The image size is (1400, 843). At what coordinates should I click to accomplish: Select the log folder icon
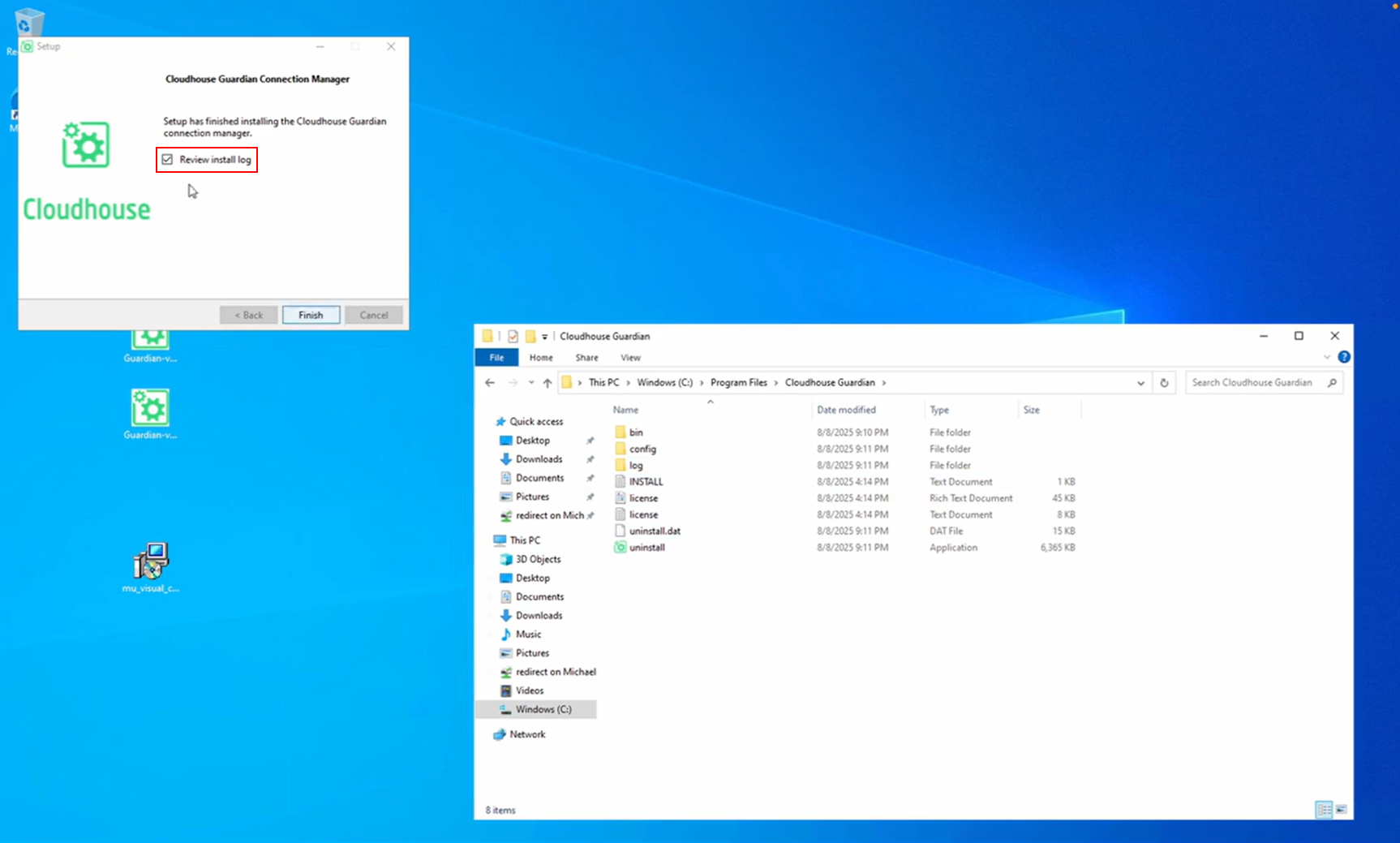621,466
